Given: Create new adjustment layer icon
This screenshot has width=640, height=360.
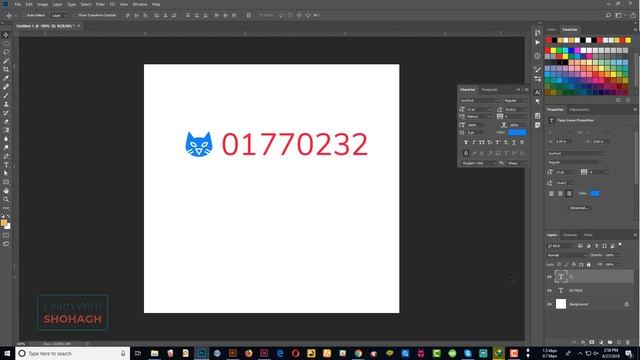Looking at the screenshot, I should 601,342.
